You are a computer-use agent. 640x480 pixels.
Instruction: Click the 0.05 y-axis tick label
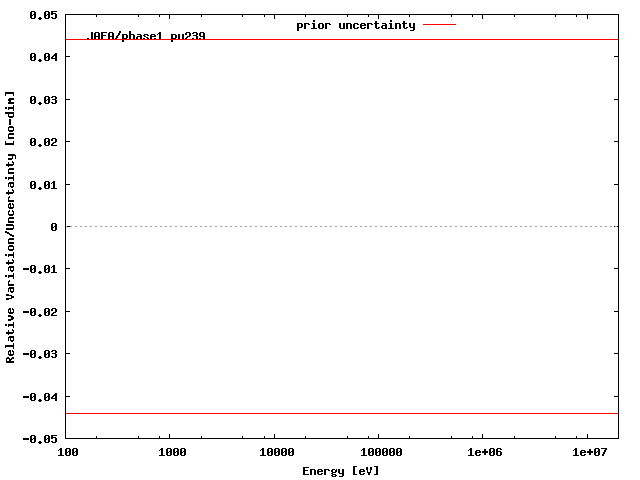click(x=43, y=15)
